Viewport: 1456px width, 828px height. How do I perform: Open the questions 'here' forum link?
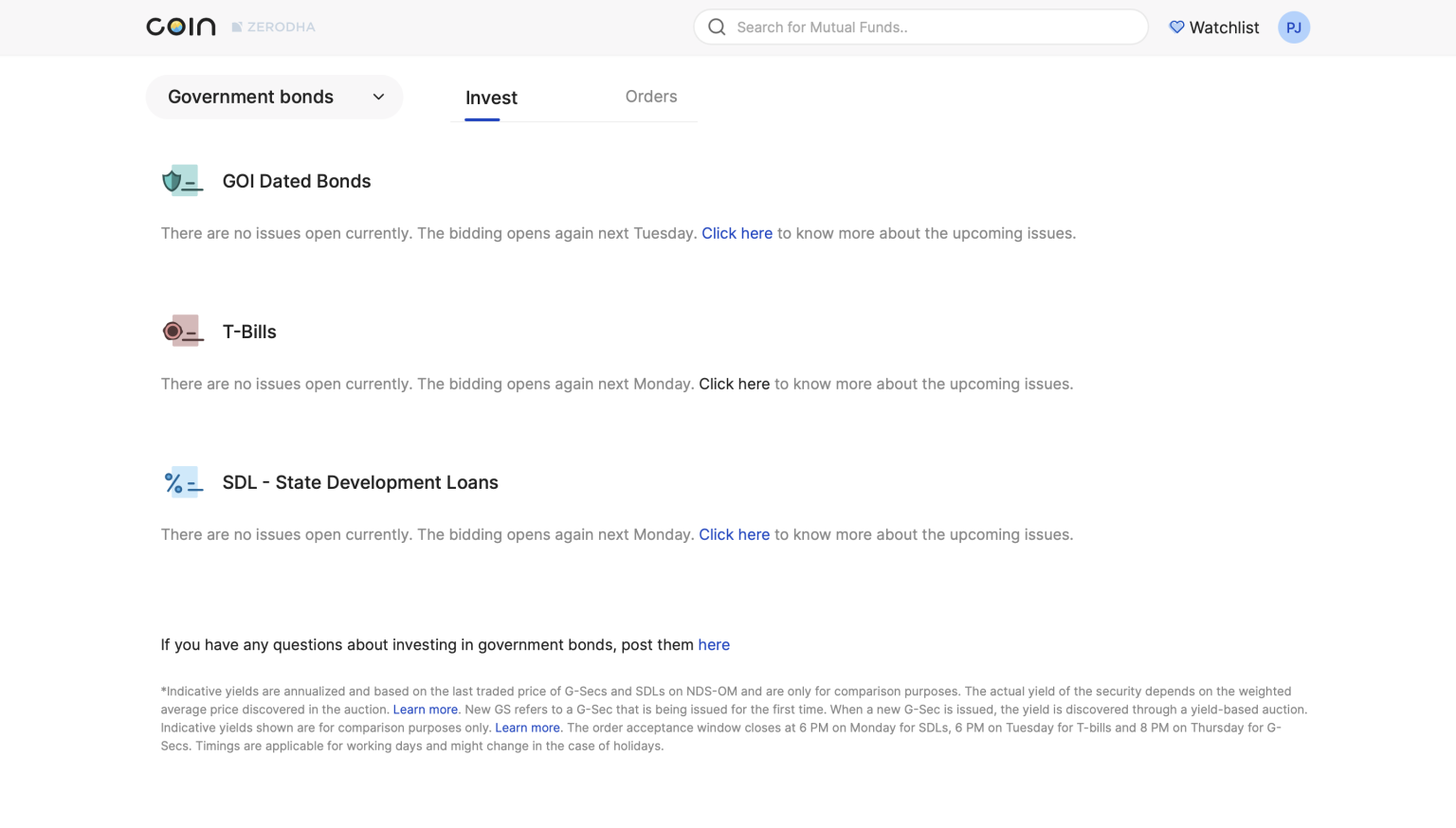[x=714, y=644]
